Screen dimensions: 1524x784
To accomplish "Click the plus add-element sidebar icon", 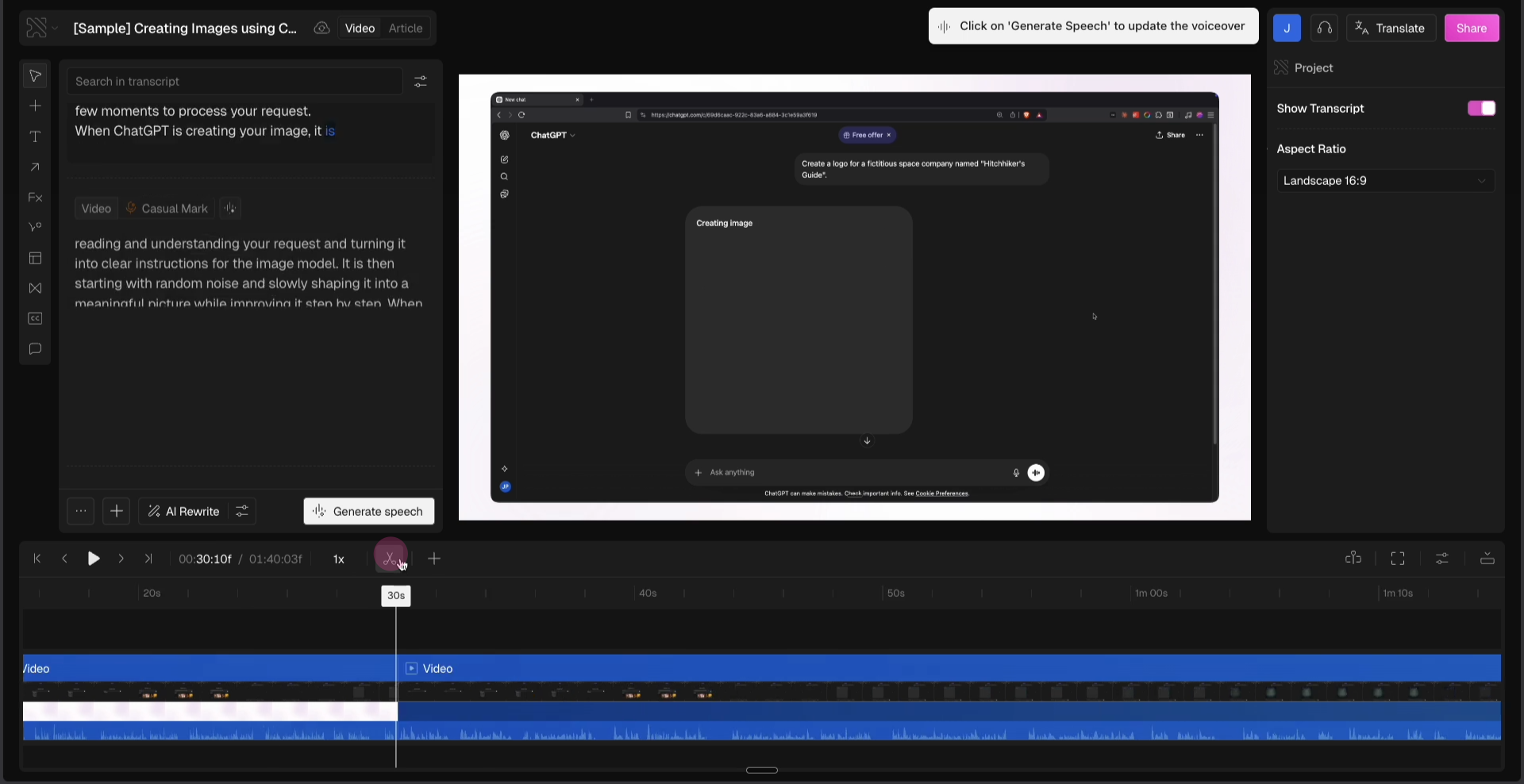I will [35, 106].
